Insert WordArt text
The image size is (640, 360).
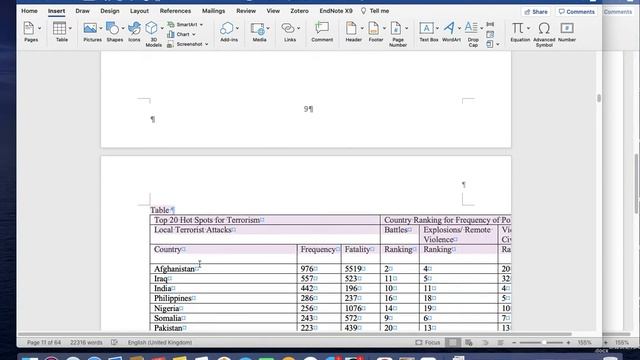[x=449, y=29]
